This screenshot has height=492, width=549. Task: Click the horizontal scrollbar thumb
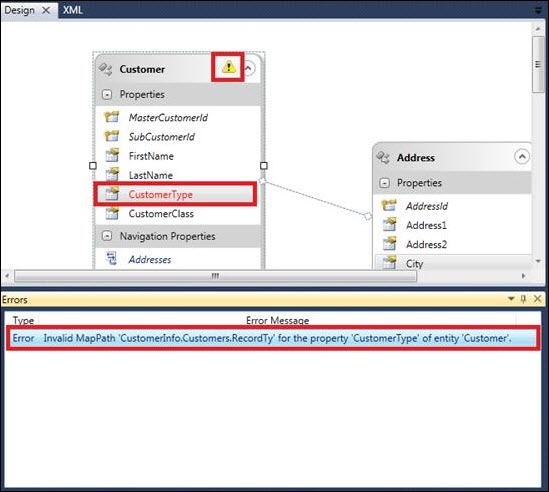[215, 276]
